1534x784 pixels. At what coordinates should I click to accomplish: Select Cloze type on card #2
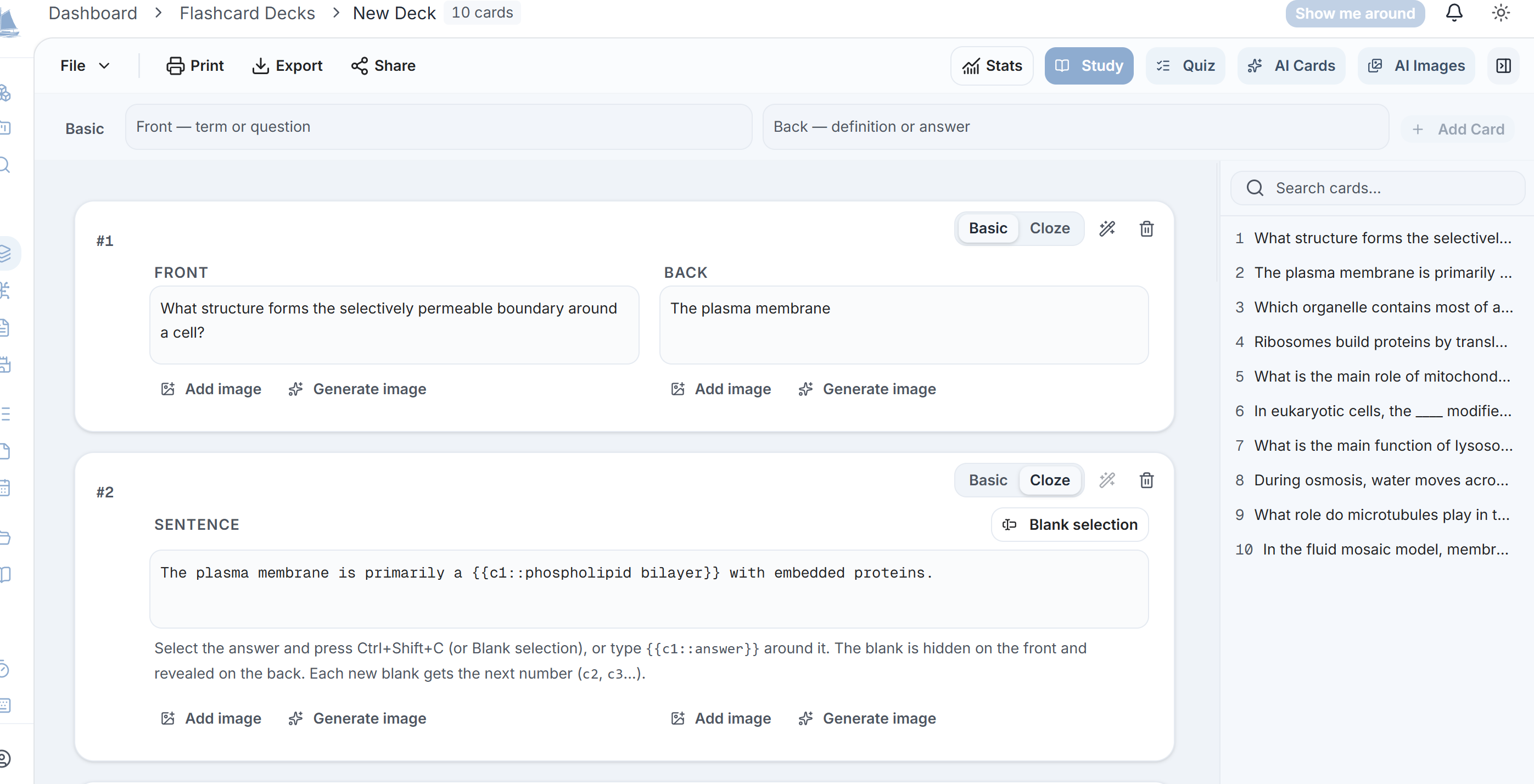click(x=1049, y=480)
